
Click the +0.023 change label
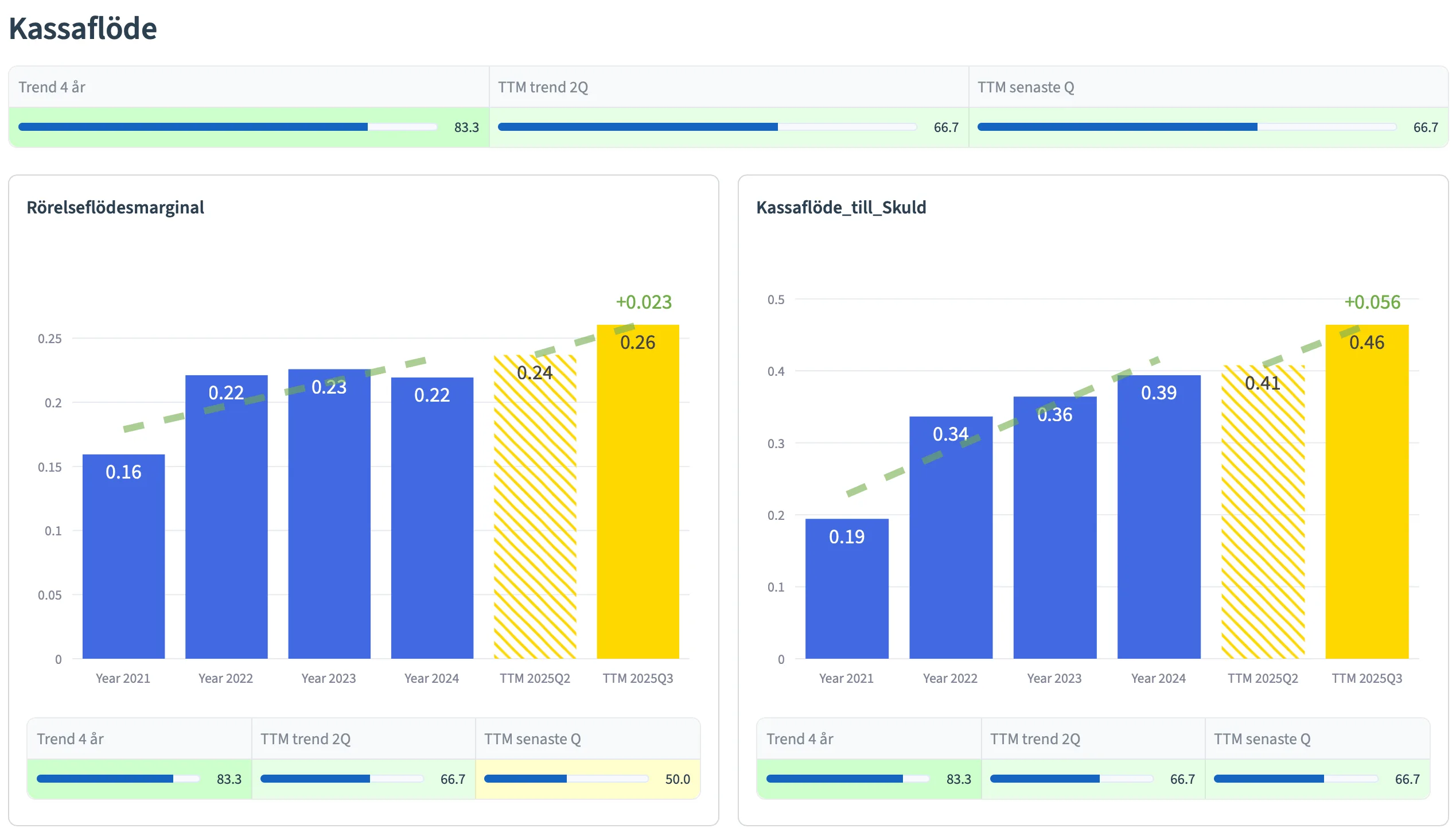tap(644, 302)
